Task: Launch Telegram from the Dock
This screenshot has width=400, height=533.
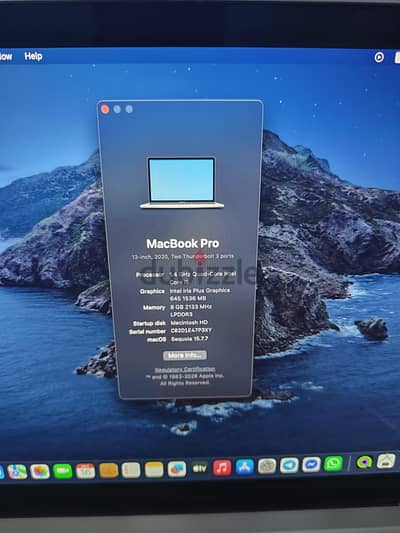Action: (x=289, y=465)
